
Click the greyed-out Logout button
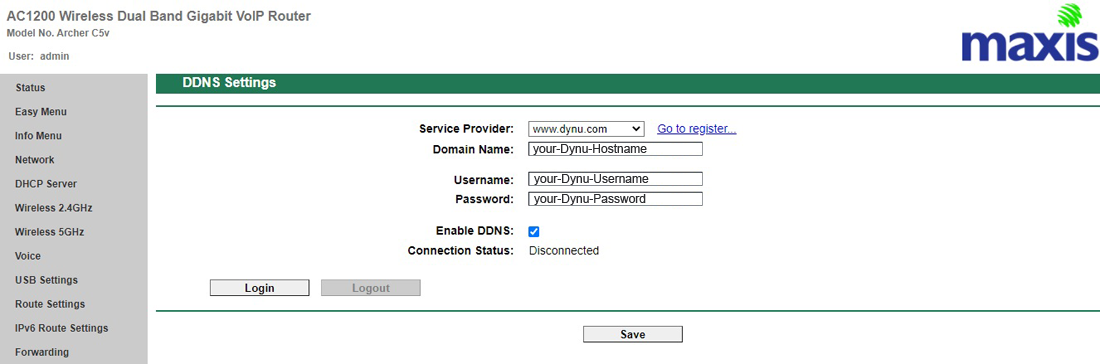[370, 288]
